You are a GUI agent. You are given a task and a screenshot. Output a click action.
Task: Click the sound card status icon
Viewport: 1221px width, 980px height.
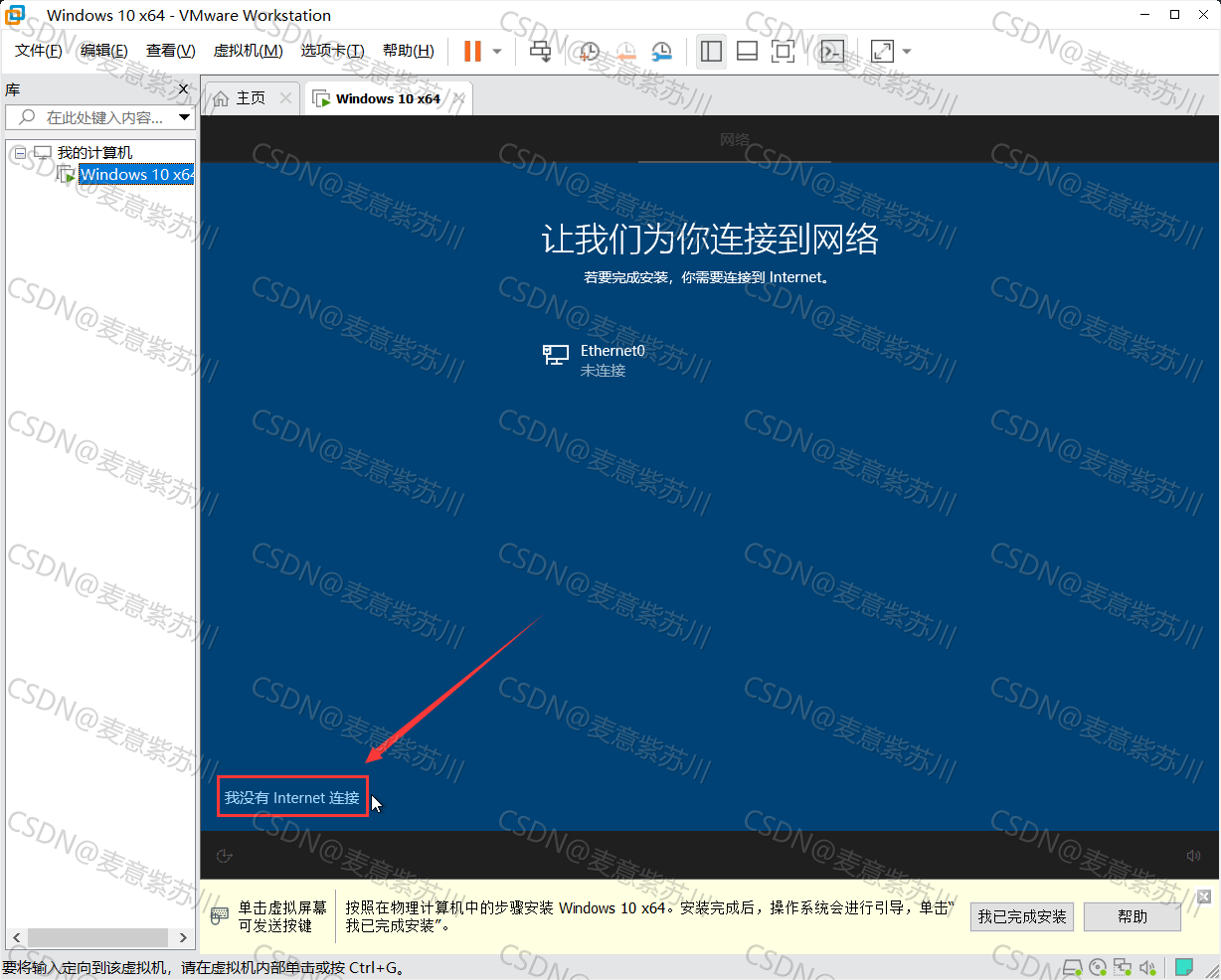point(1148,967)
